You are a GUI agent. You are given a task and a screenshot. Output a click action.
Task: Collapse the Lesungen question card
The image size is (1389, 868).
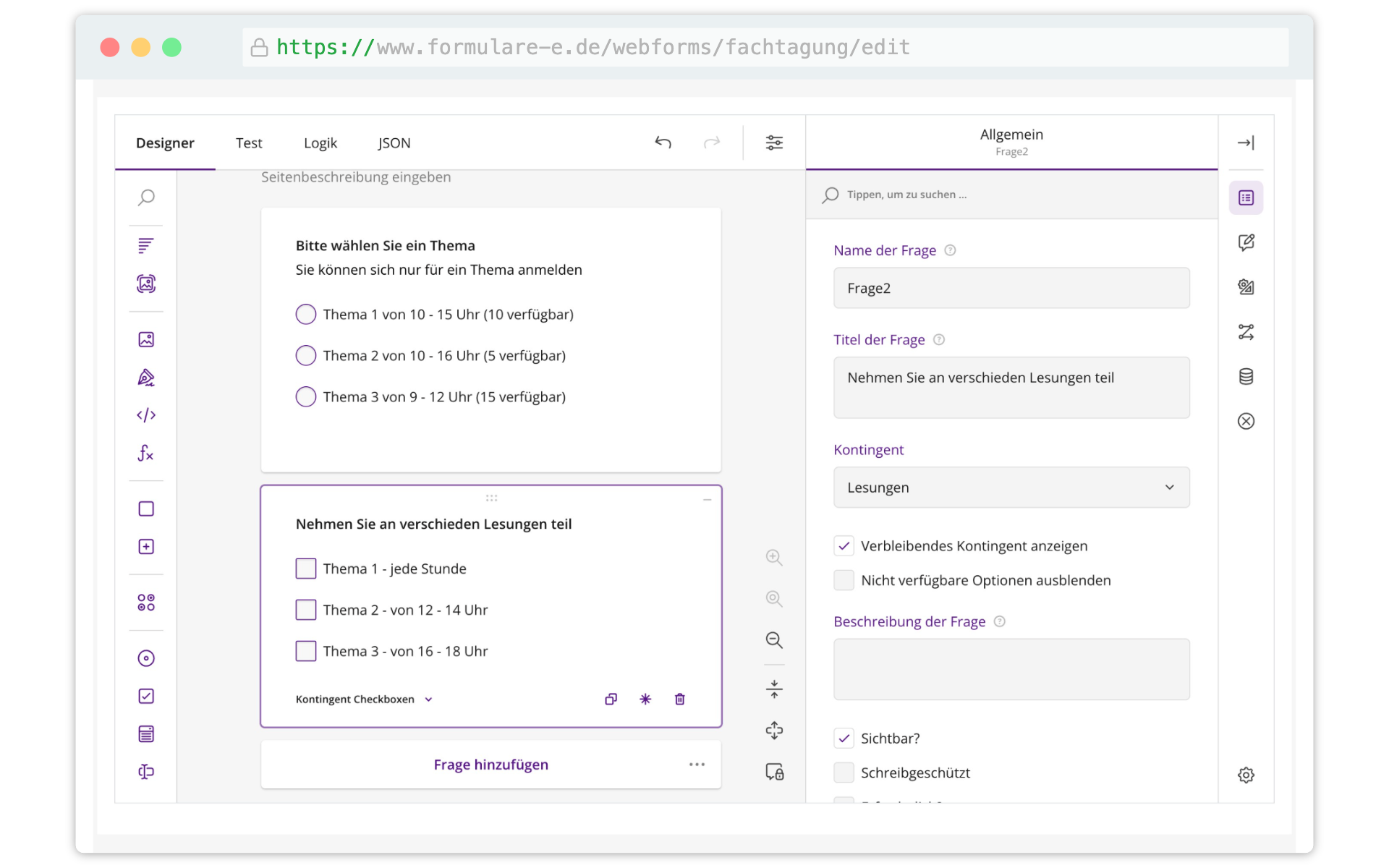coord(707,499)
